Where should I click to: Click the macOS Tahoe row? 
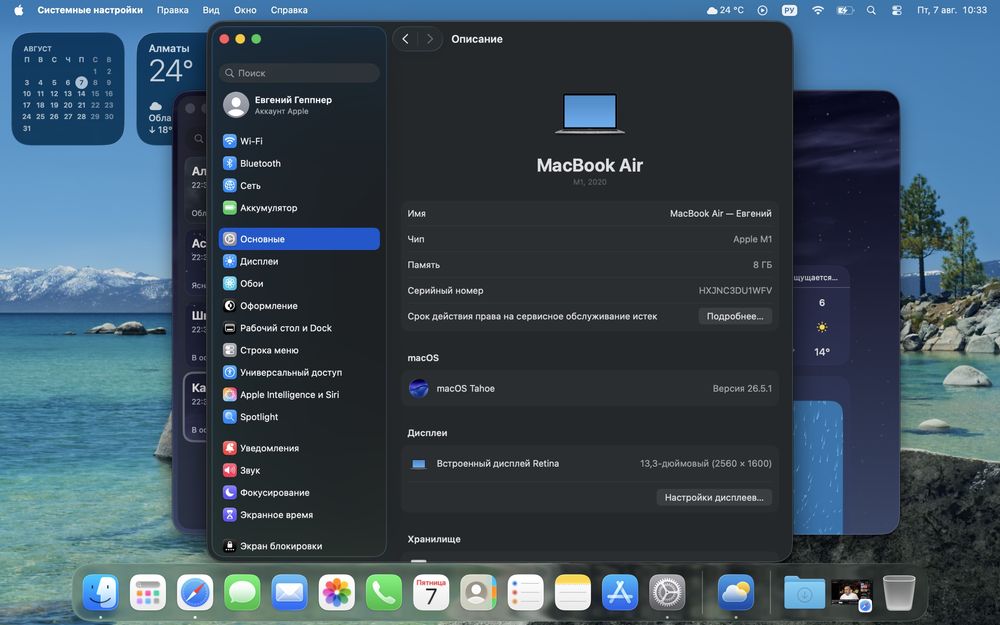pos(590,388)
